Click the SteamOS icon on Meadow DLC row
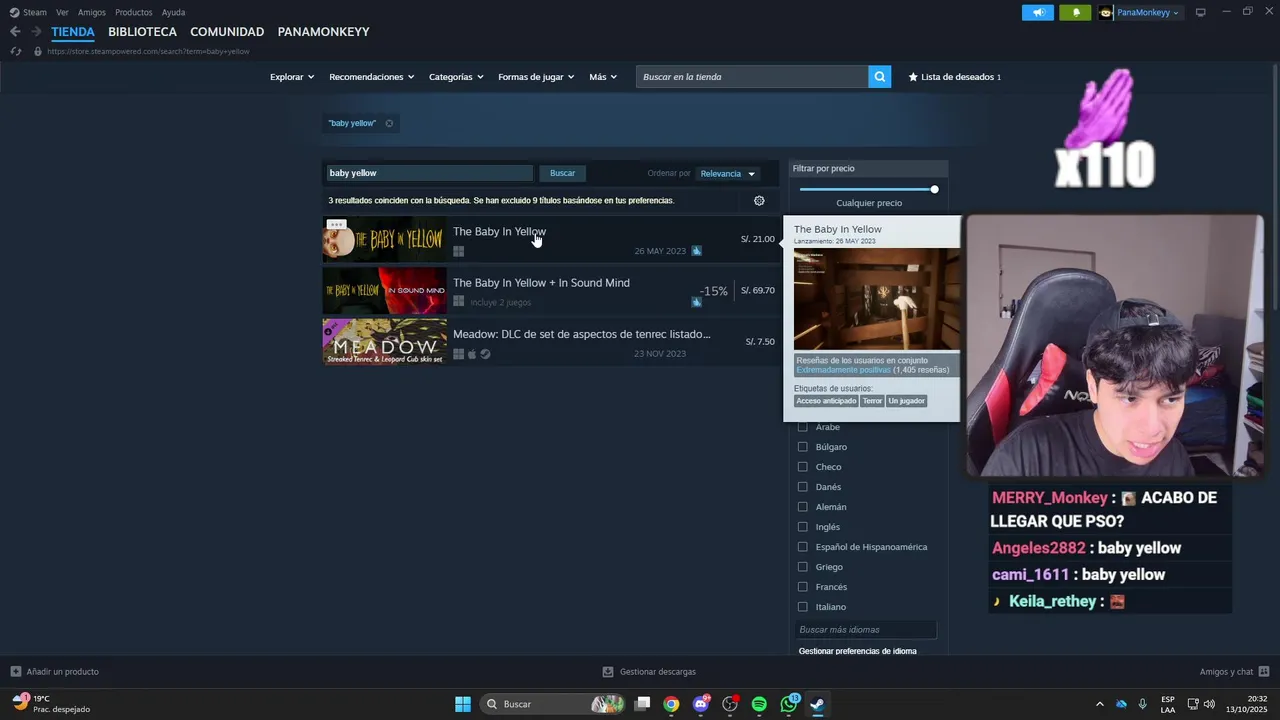The height and width of the screenshot is (720, 1280). (x=485, y=354)
